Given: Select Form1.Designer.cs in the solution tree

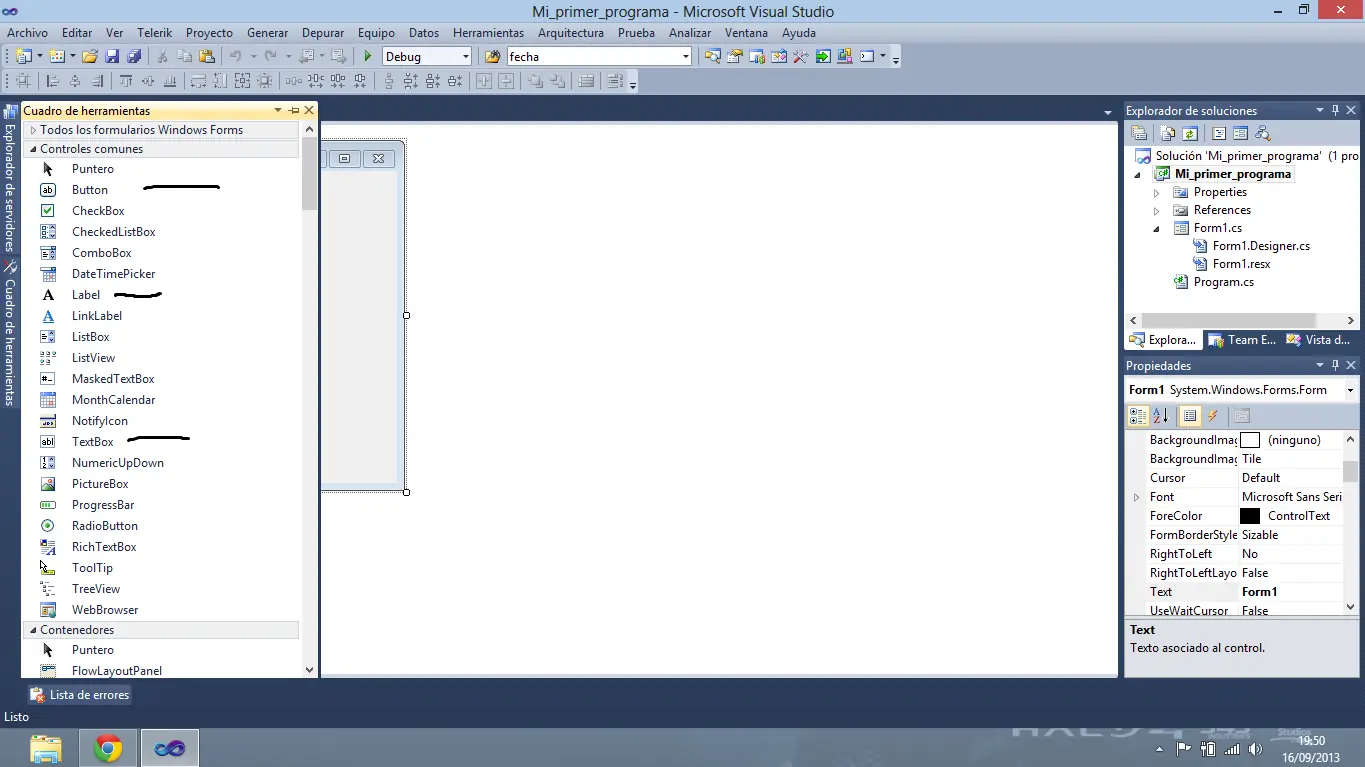Looking at the screenshot, I should pyautogui.click(x=1261, y=246).
